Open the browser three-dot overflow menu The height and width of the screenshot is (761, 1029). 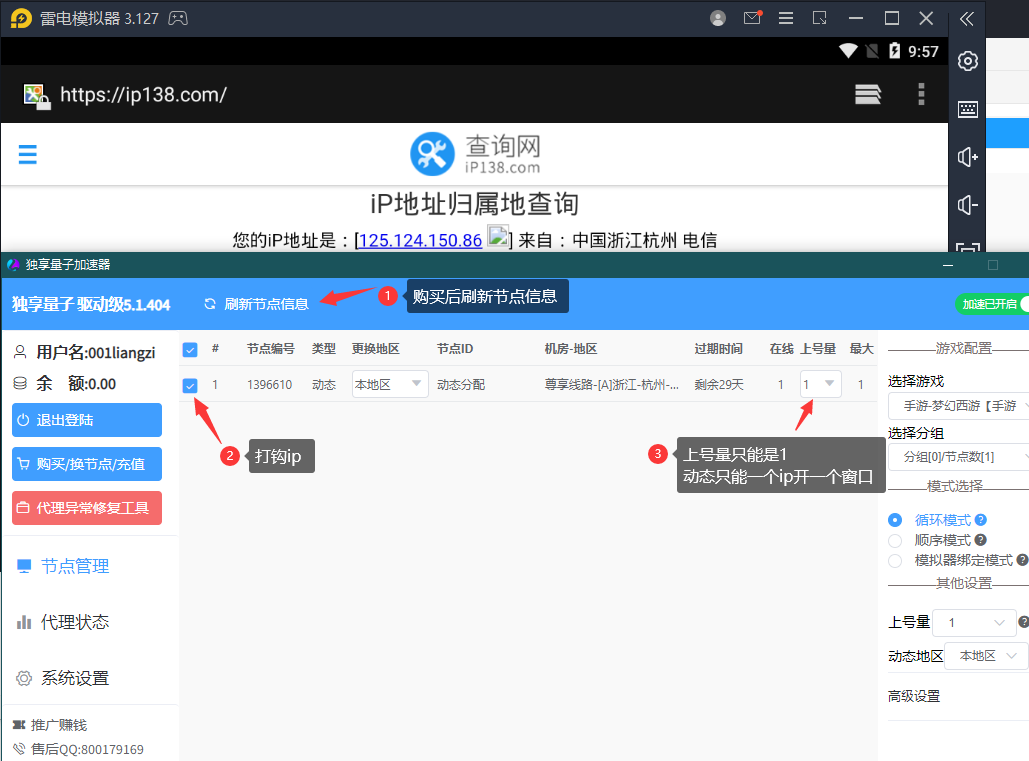pyautogui.click(x=921, y=94)
